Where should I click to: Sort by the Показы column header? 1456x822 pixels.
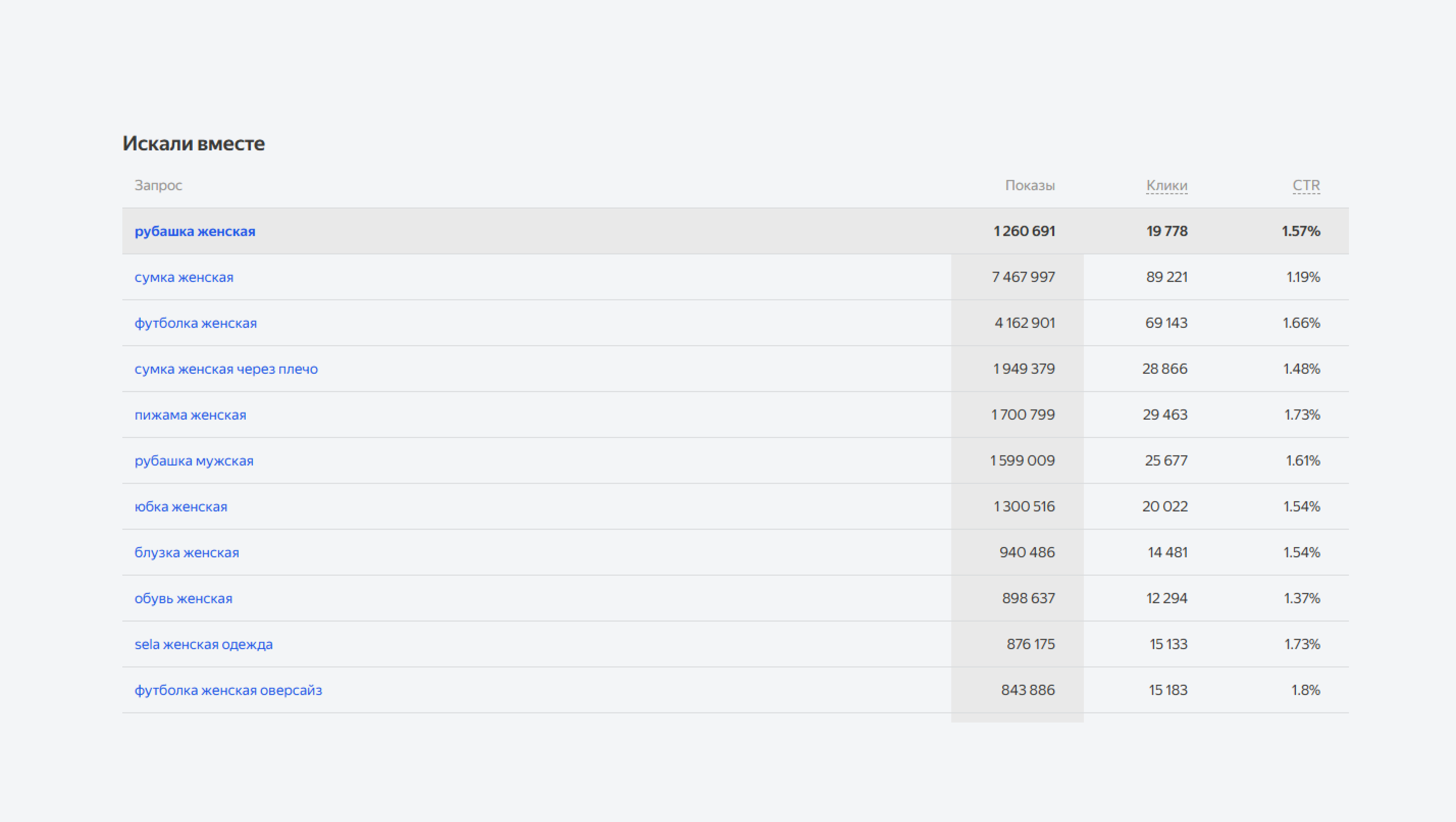coord(1030,186)
